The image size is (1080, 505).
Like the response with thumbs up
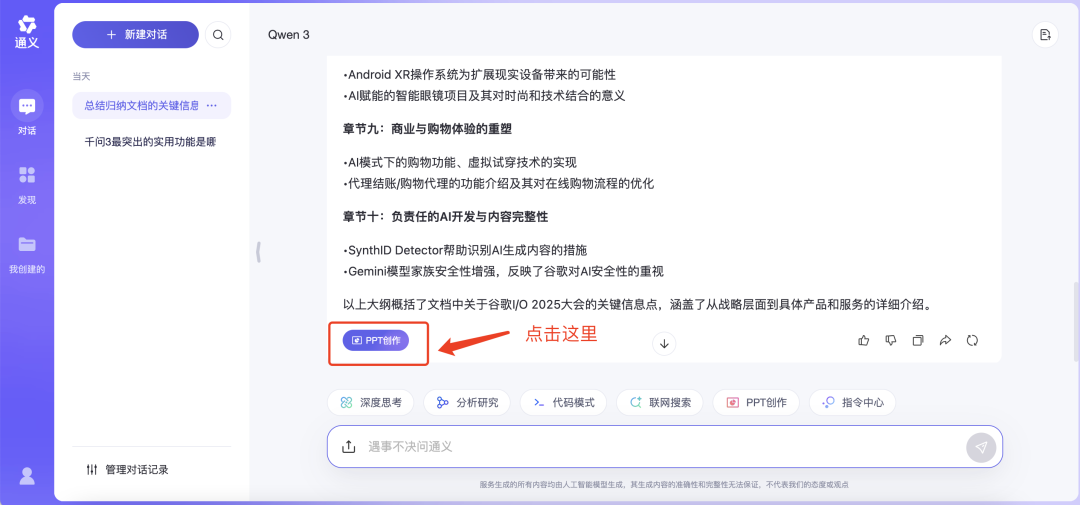tap(864, 340)
